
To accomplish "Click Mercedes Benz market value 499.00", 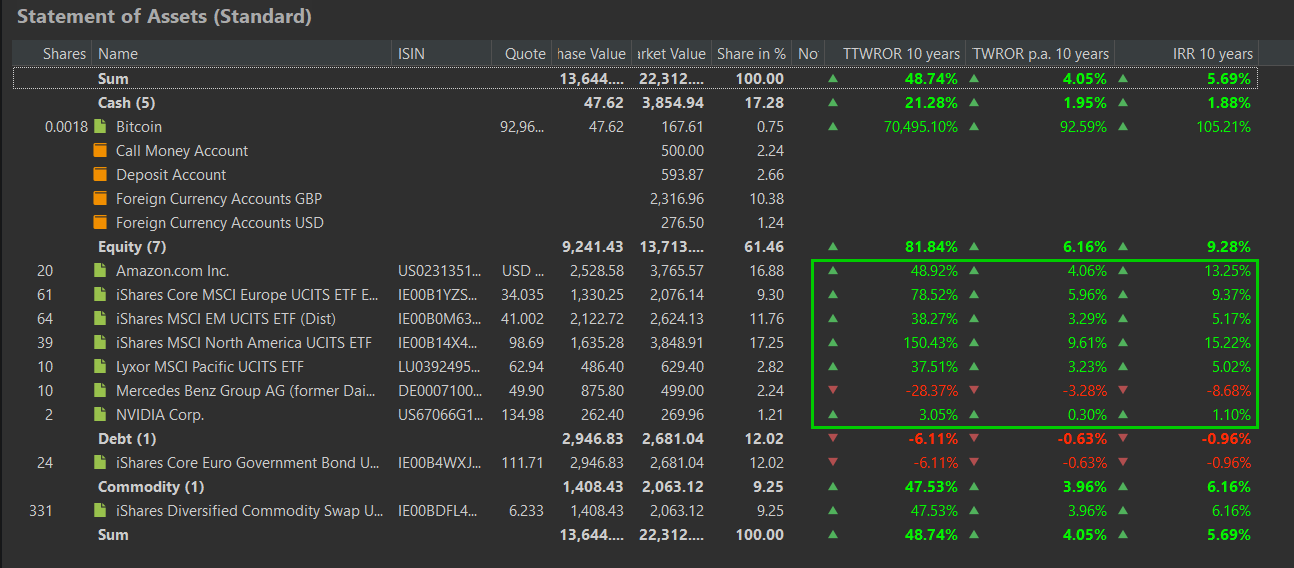I will (x=683, y=391).
